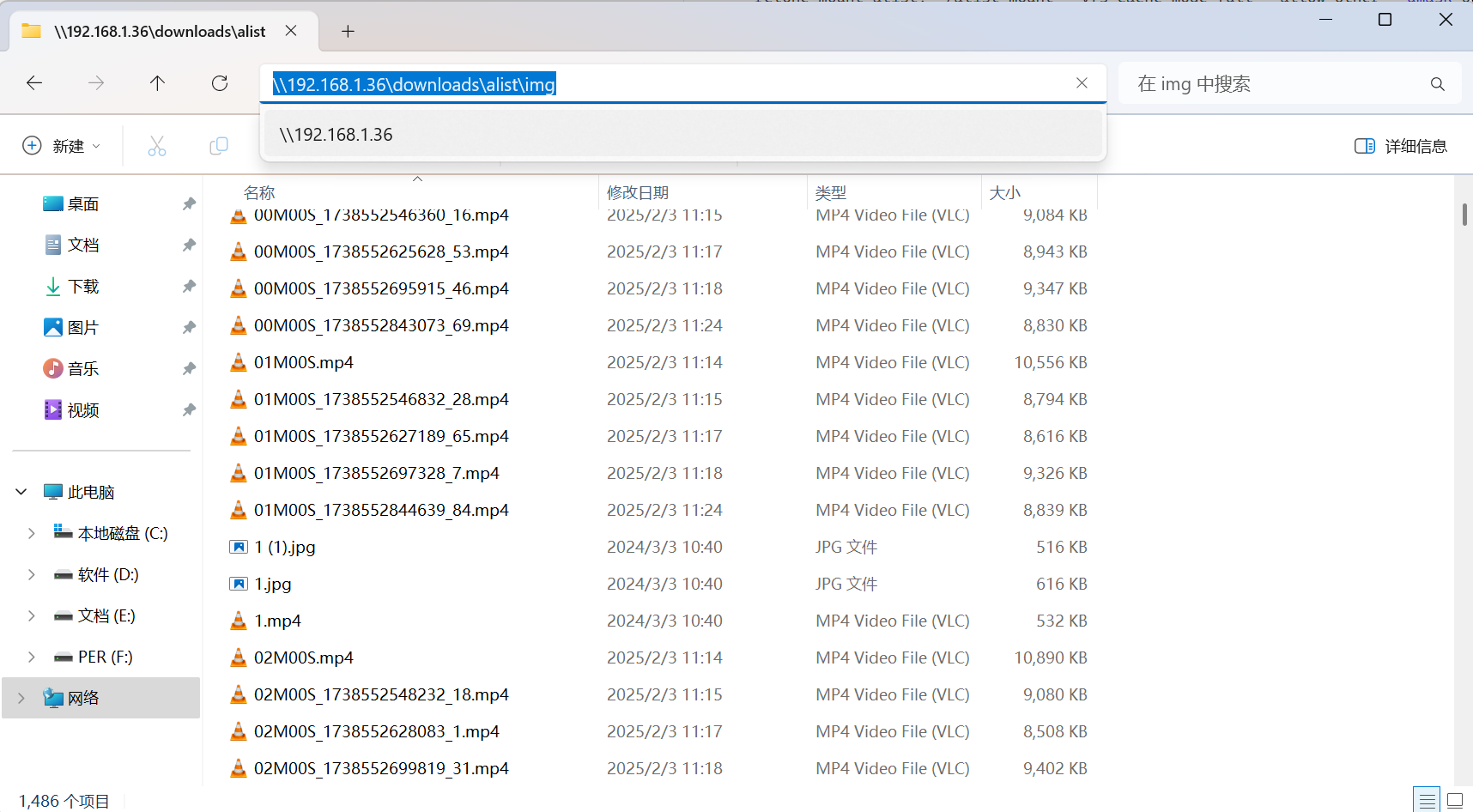The image size is (1473, 812).
Task: Close the \\192.168.1.36\downloads\alist tab
Action: pyautogui.click(x=291, y=31)
